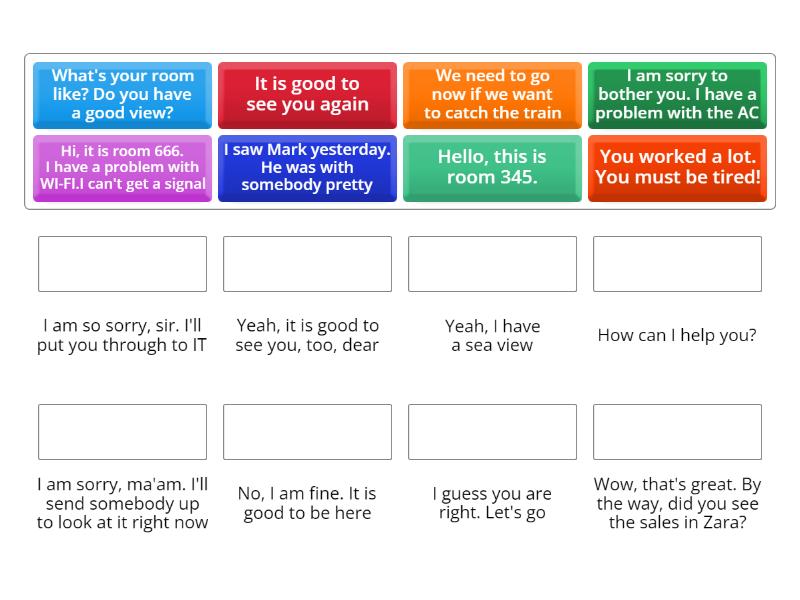Select the empty box above "good to see you, too, dear"
Image resolution: width=800 pixels, height=600 pixels.
click(307, 264)
